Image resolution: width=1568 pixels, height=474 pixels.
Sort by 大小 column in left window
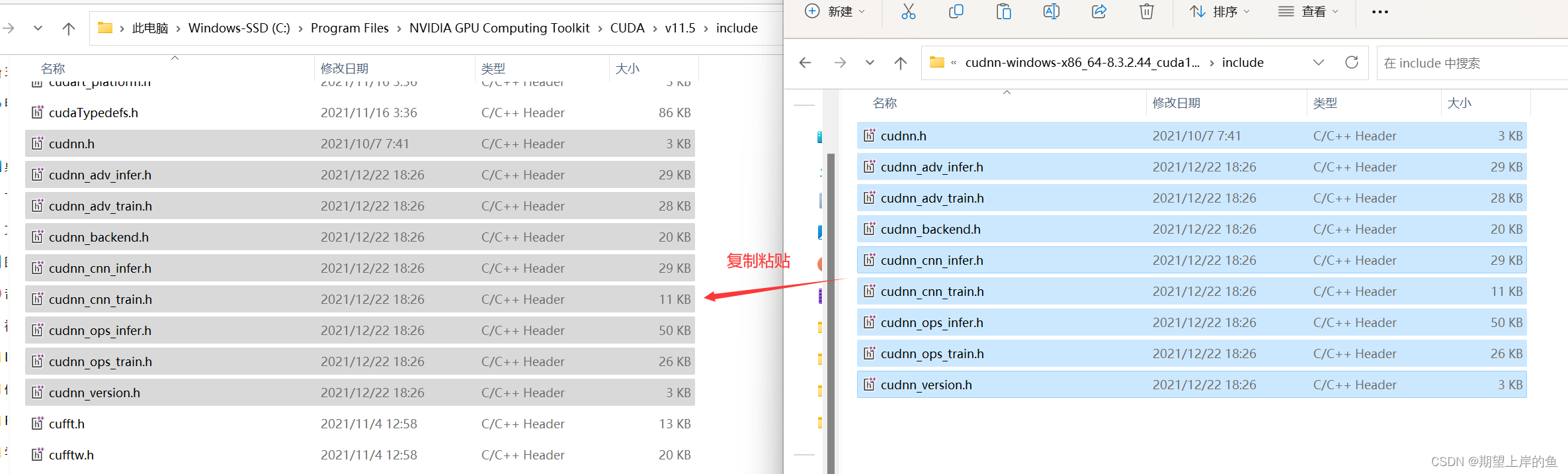click(628, 69)
